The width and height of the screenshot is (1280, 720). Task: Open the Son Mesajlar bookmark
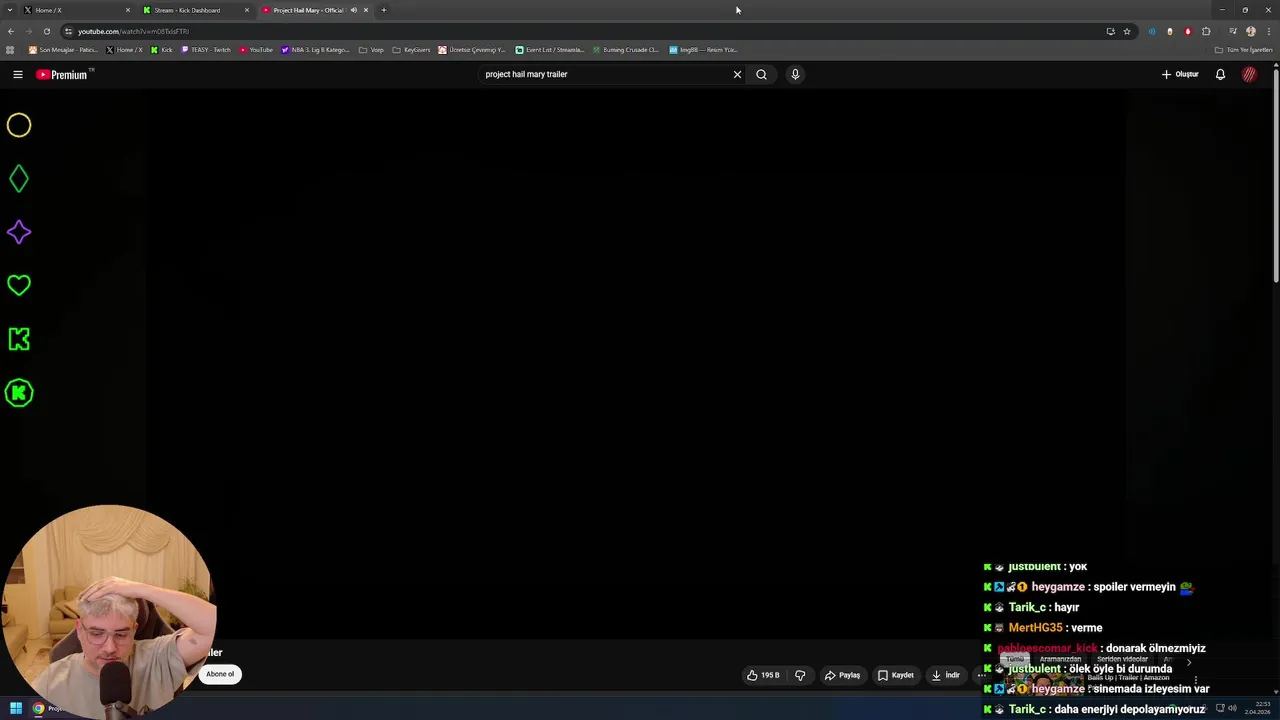[x=63, y=49]
